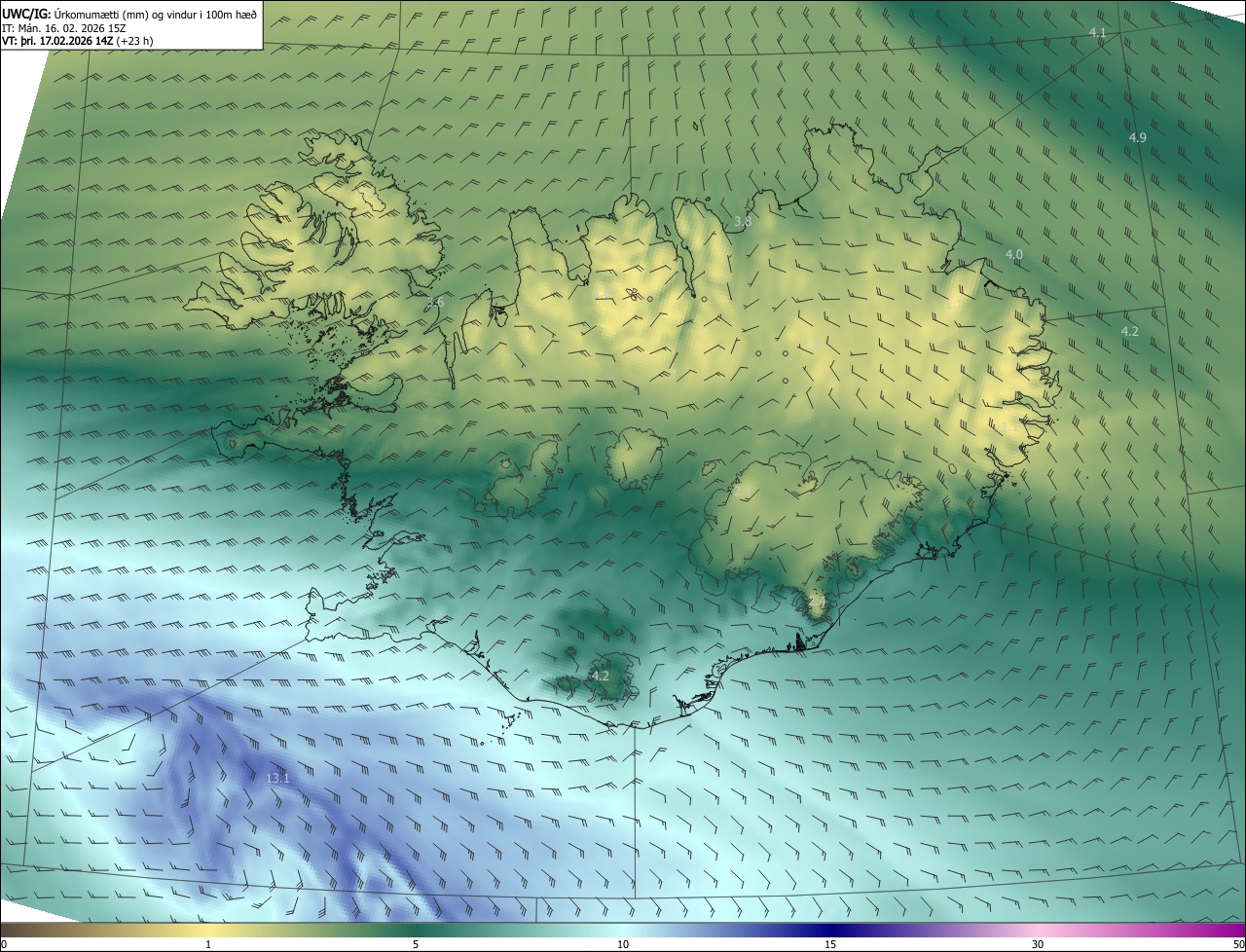Image resolution: width=1246 pixels, height=952 pixels.
Task: Select the '15' tick on color scale
Action: point(830,944)
